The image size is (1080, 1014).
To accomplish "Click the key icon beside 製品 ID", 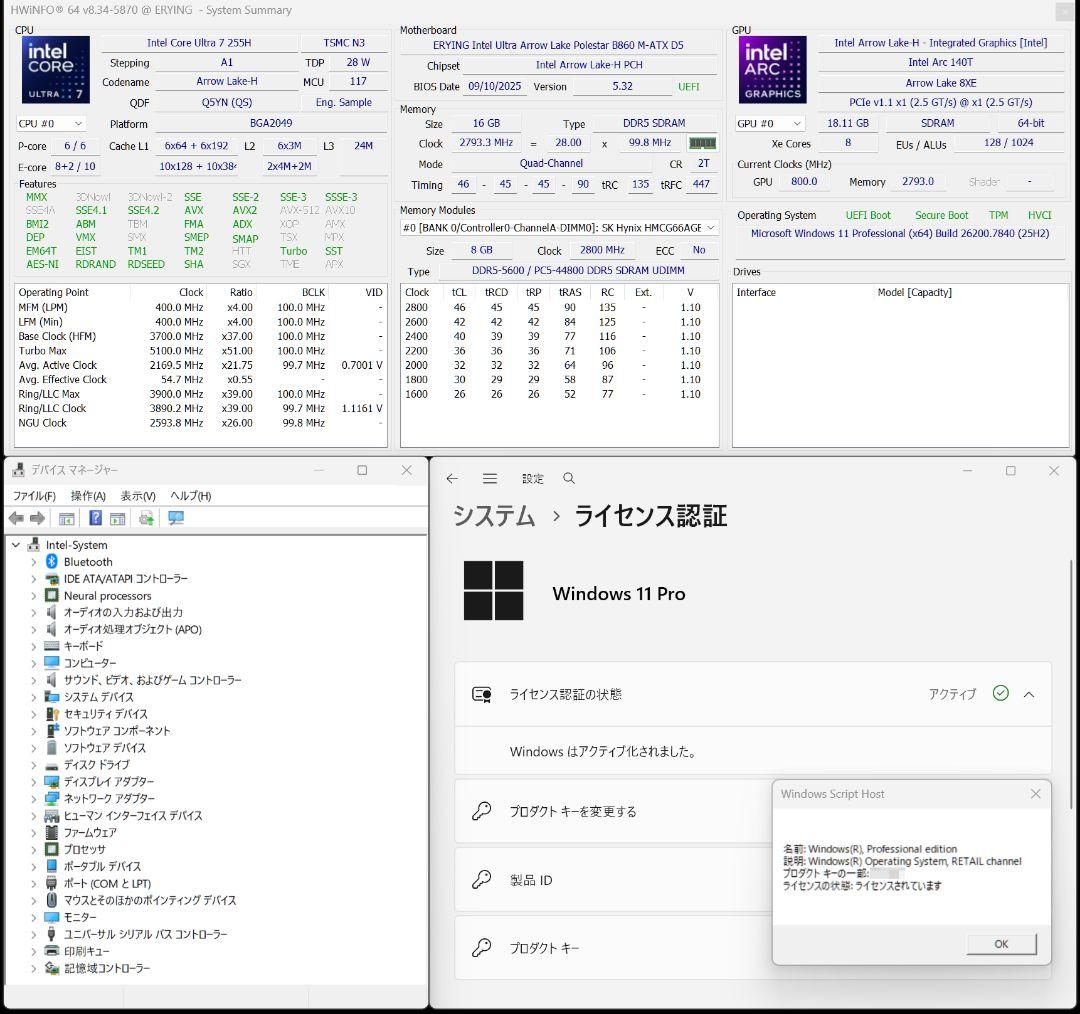I will point(481,879).
